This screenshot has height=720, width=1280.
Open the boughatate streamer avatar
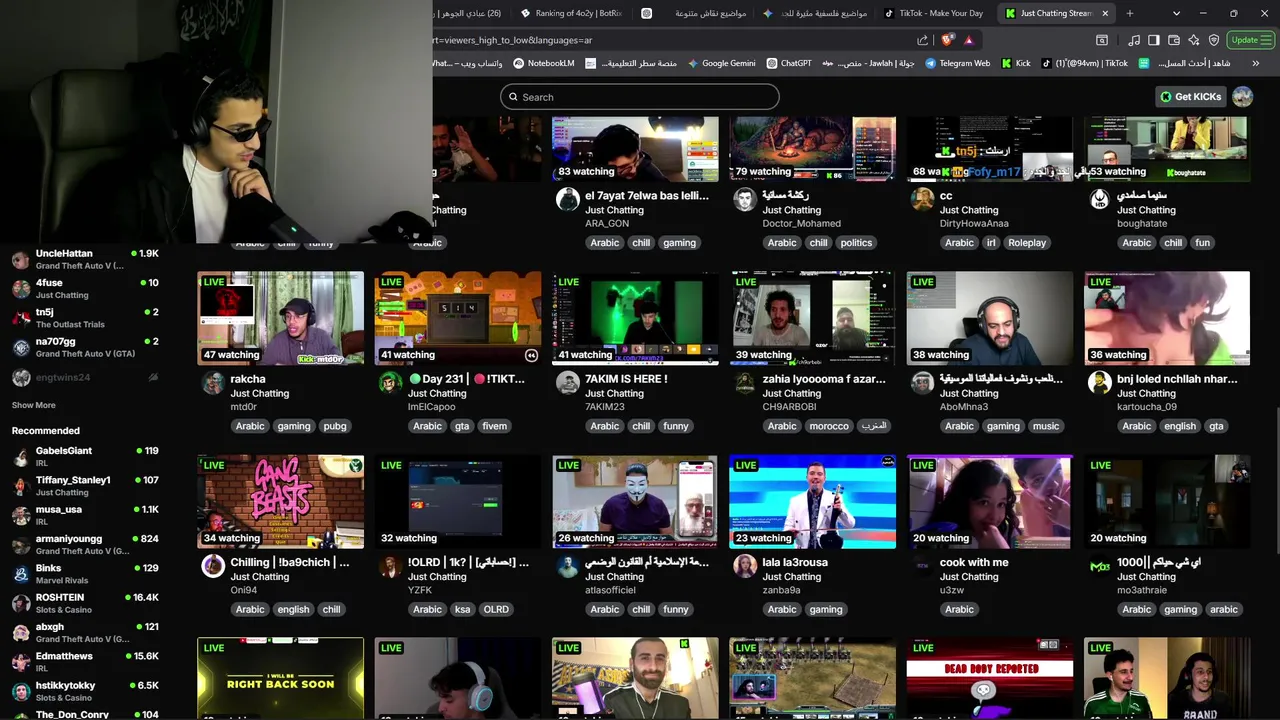pyautogui.click(x=1099, y=199)
